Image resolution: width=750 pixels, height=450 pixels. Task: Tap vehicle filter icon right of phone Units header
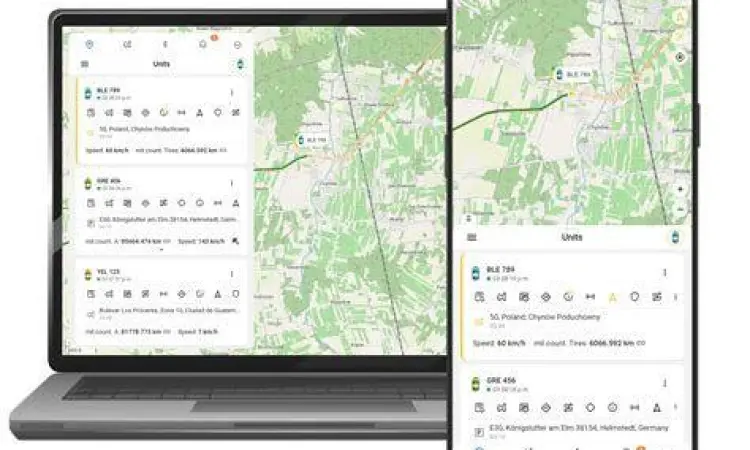click(x=674, y=237)
